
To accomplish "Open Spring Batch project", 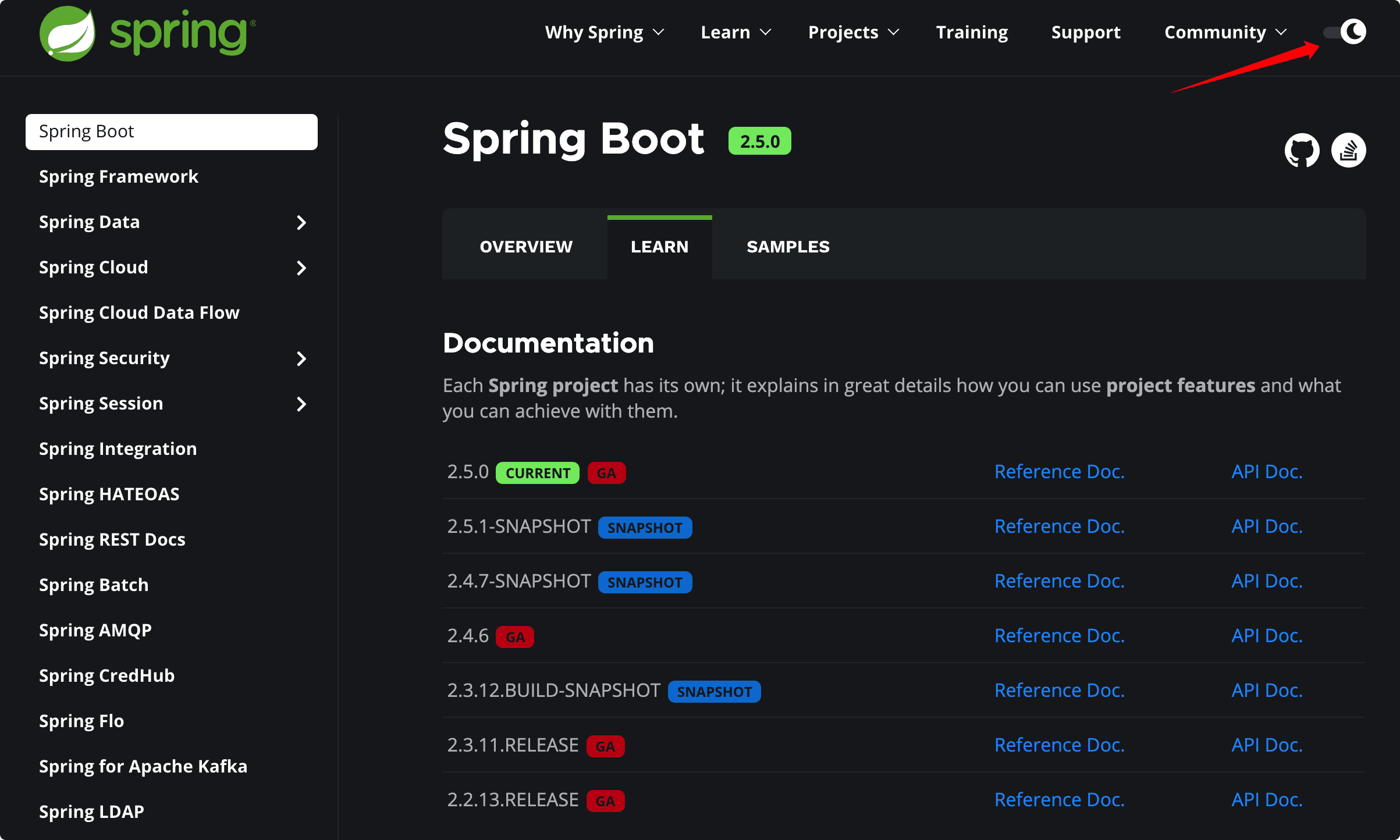I will (x=94, y=585).
